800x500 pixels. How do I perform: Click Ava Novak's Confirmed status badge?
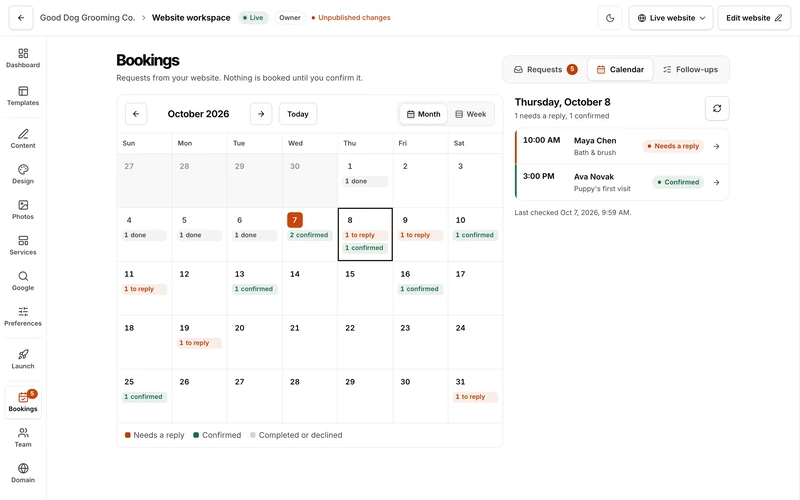(679, 182)
